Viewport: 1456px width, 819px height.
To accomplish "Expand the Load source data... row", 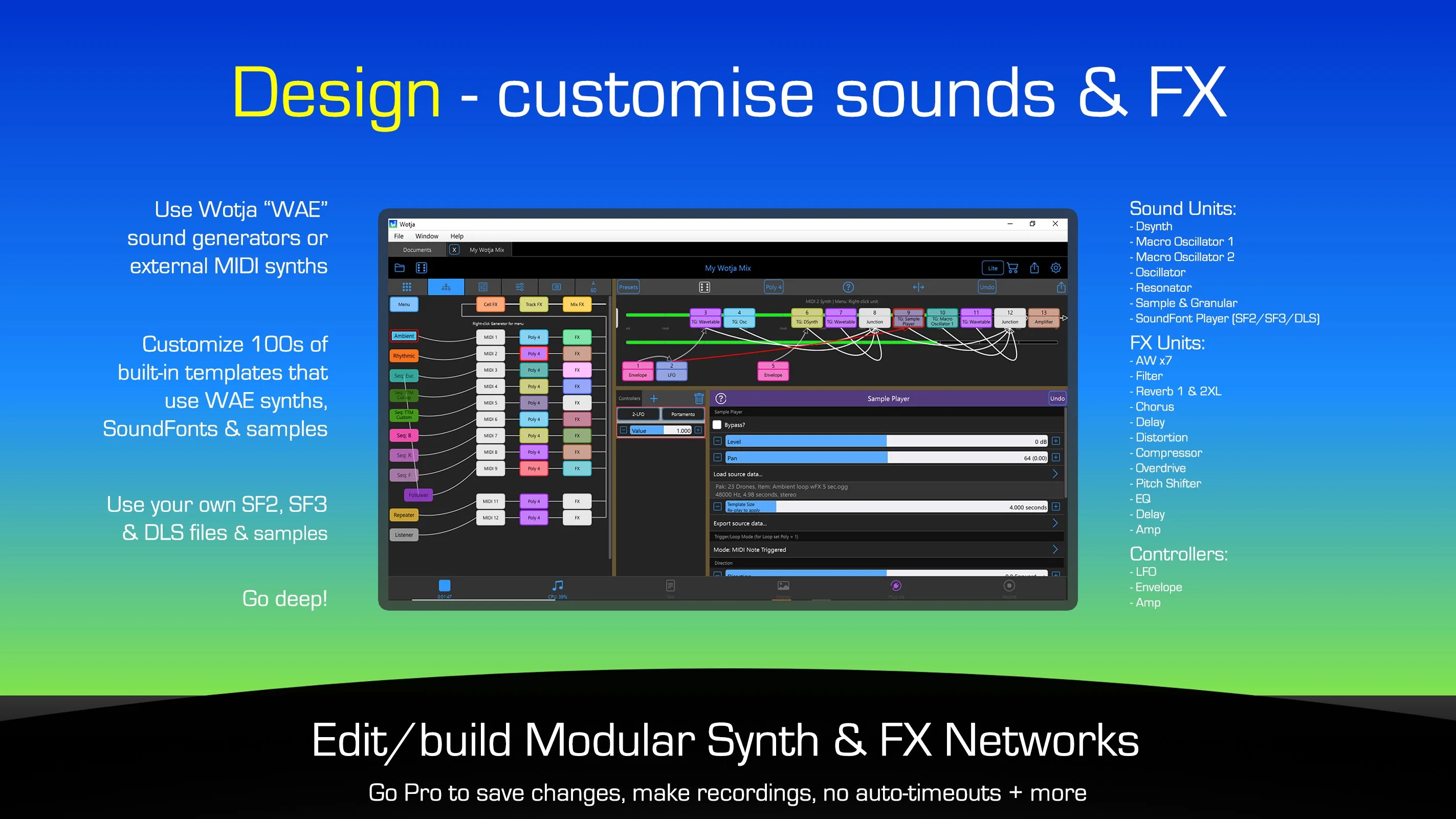I will (x=886, y=474).
